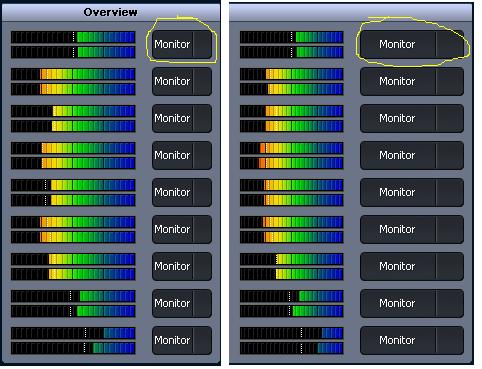Image resolution: width=482 pixels, height=369 pixels.
Task: Select the seventh channel meter in right panel
Action: pyautogui.click(x=292, y=267)
